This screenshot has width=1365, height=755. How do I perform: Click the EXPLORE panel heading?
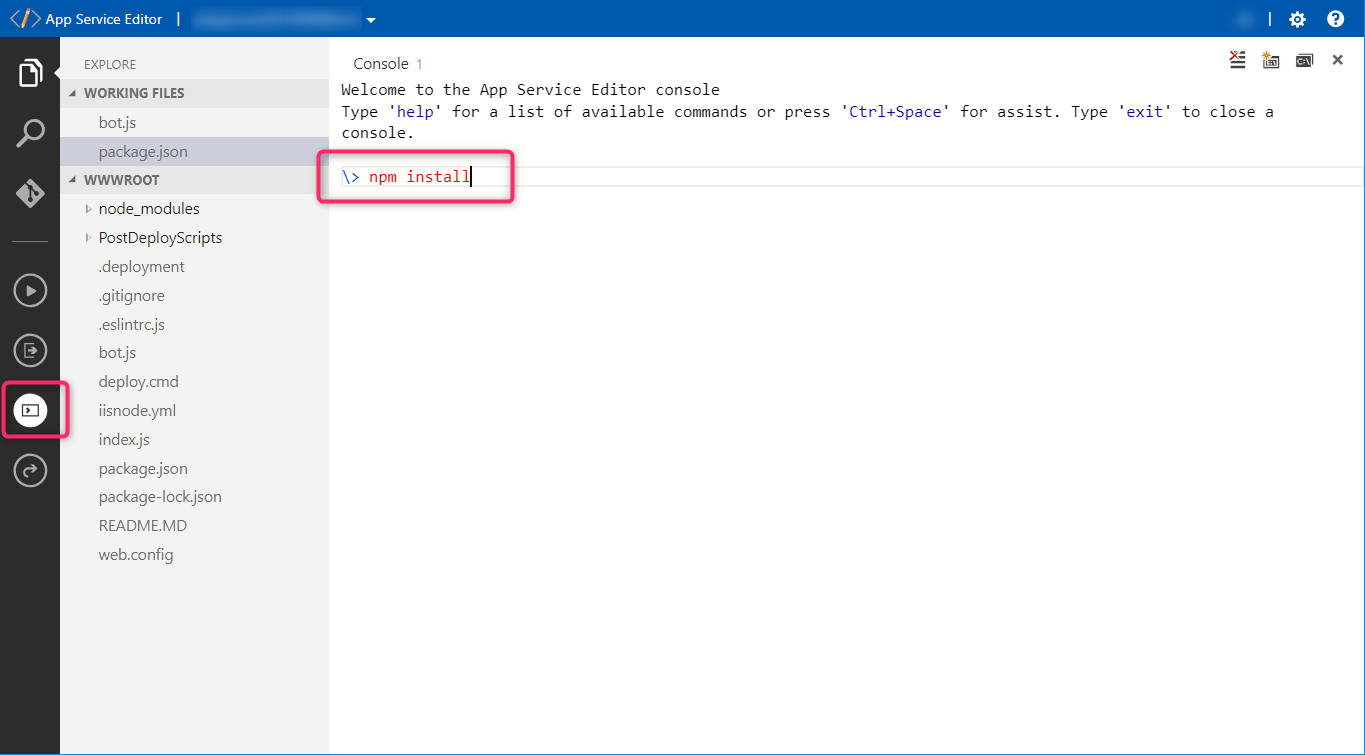110,65
